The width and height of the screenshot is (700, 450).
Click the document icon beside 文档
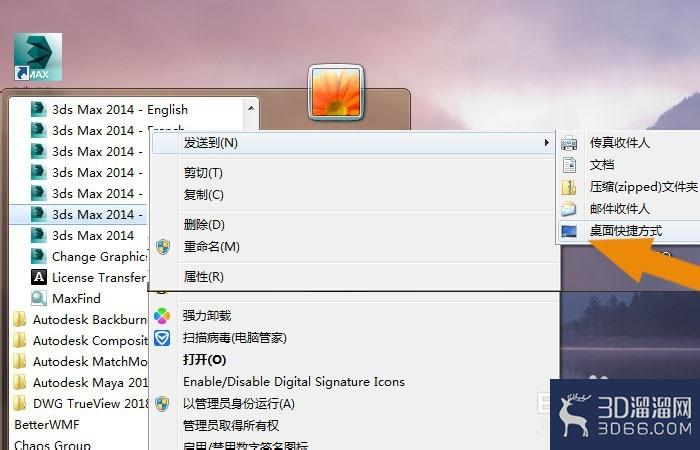click(x=569, y=165)
